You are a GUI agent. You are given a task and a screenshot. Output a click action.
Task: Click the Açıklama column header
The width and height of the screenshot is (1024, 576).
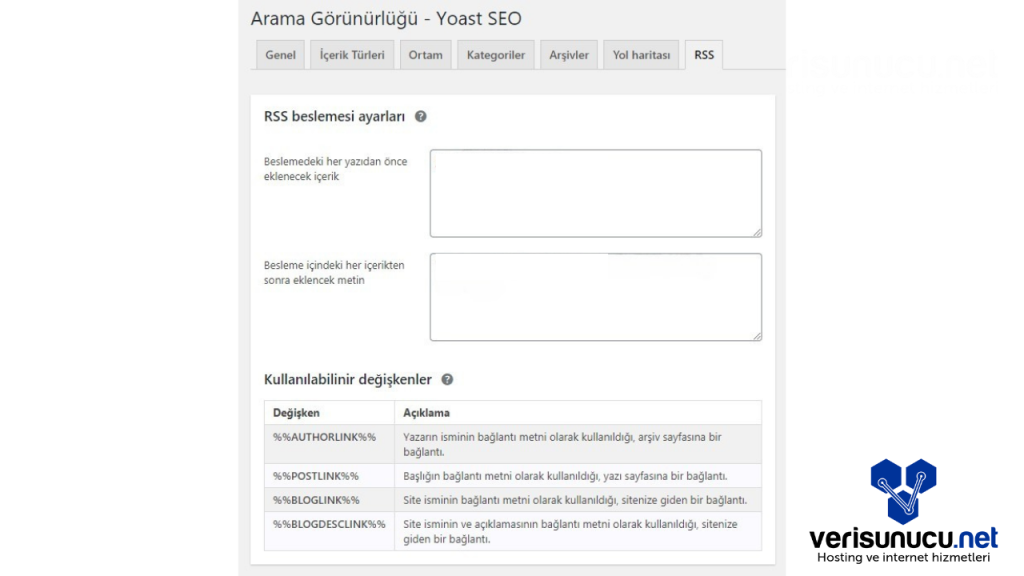426,413
